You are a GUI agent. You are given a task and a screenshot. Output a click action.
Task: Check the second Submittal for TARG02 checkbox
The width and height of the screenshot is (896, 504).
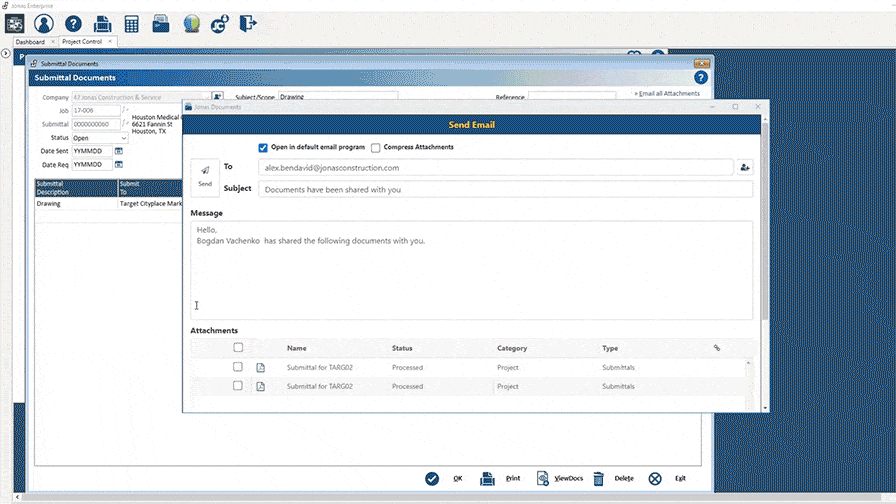[238, 386]
